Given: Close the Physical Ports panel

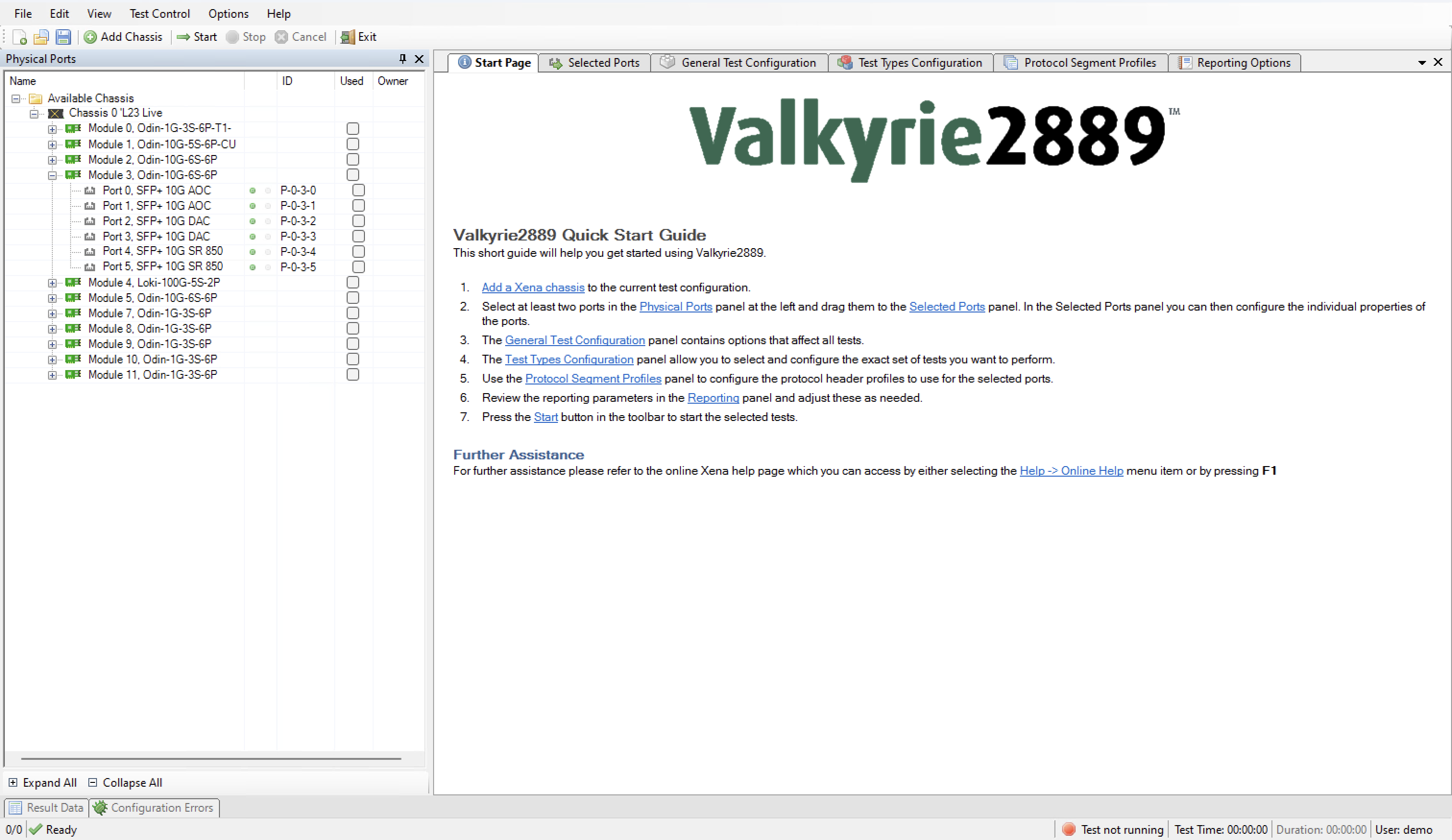Looking at the screenshot, I should [420, 59].
